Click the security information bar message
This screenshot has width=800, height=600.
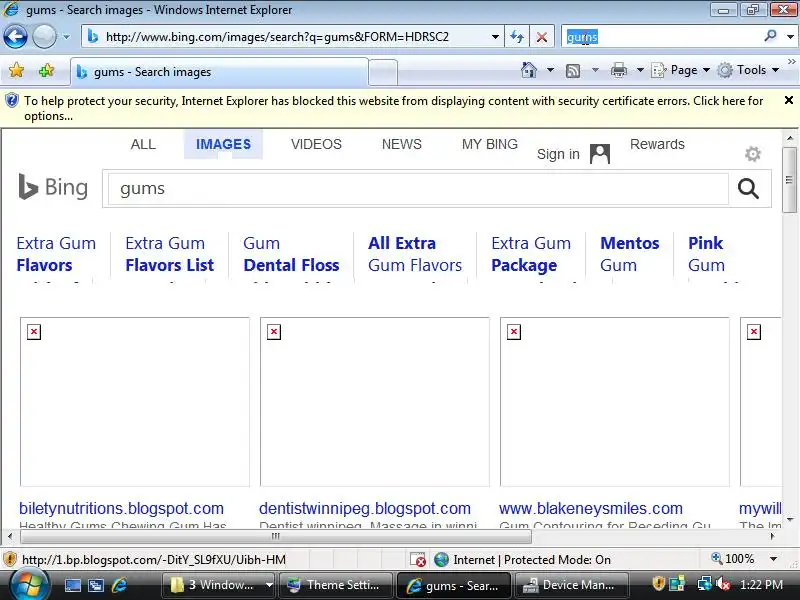coord(393,108)
